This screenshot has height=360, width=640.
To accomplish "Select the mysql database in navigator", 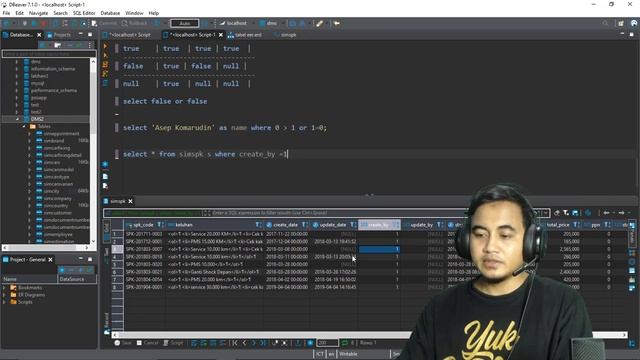I will 37,83.
